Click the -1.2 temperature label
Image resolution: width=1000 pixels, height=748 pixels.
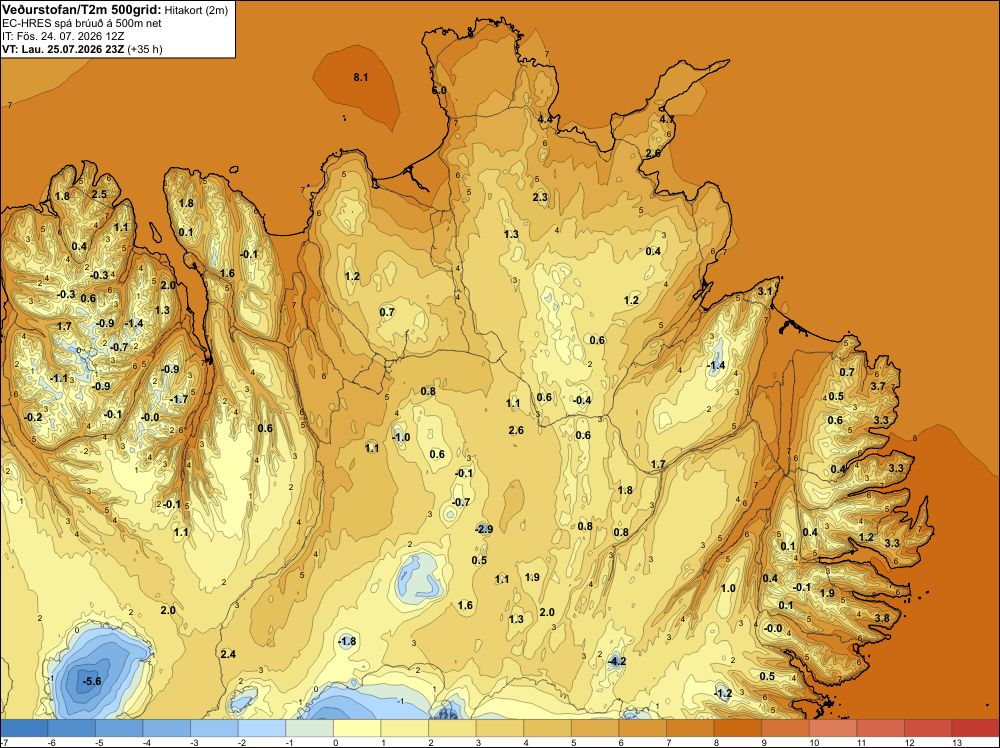(x=723, y=693)
